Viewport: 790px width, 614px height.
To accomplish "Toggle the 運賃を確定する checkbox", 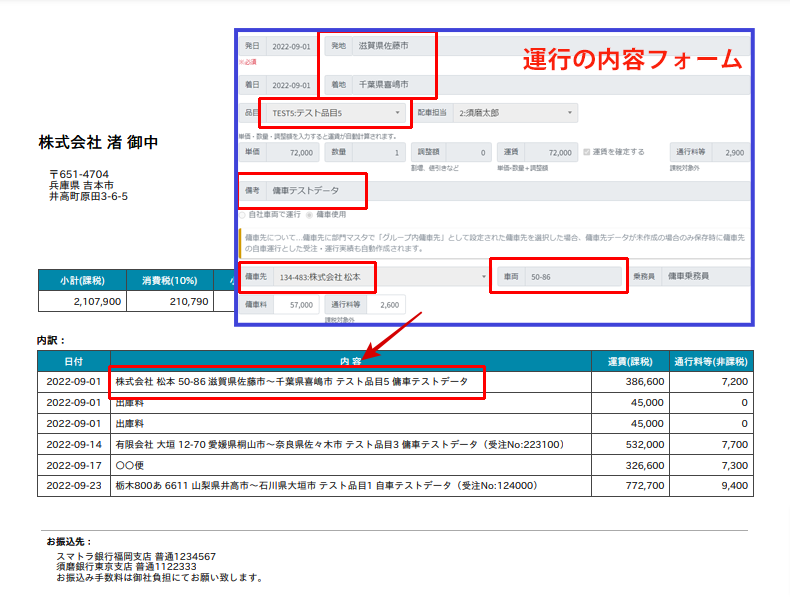I will click(x=586, y=152).
